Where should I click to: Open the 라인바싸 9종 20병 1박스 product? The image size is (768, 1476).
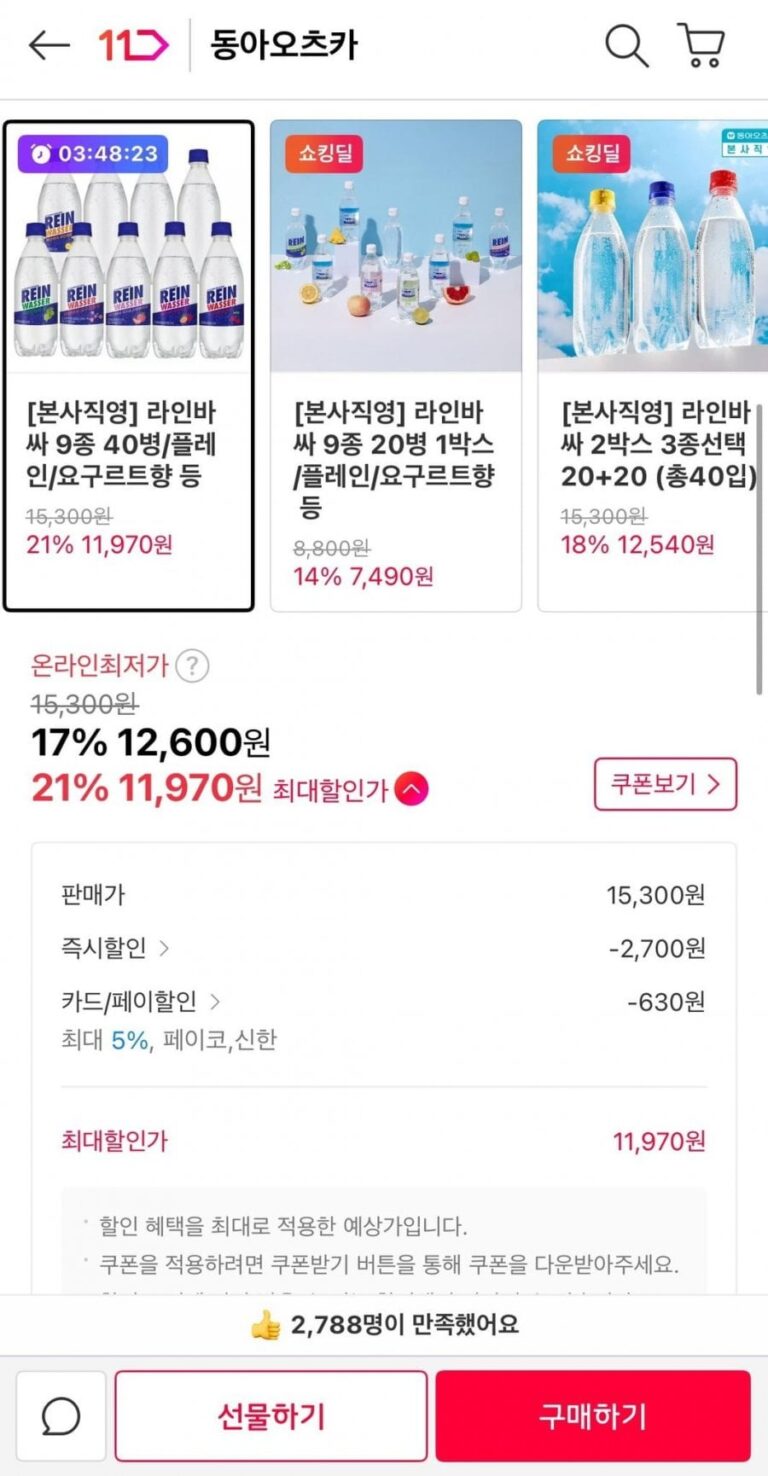pos(396,365)
